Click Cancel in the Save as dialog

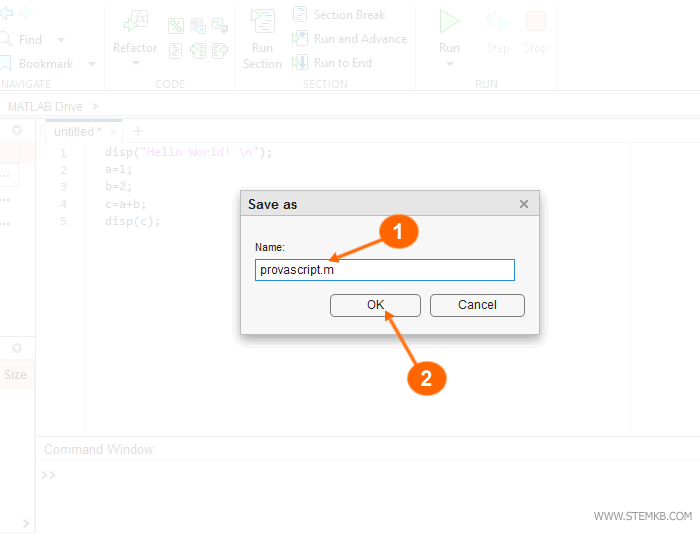coord(477,305)
